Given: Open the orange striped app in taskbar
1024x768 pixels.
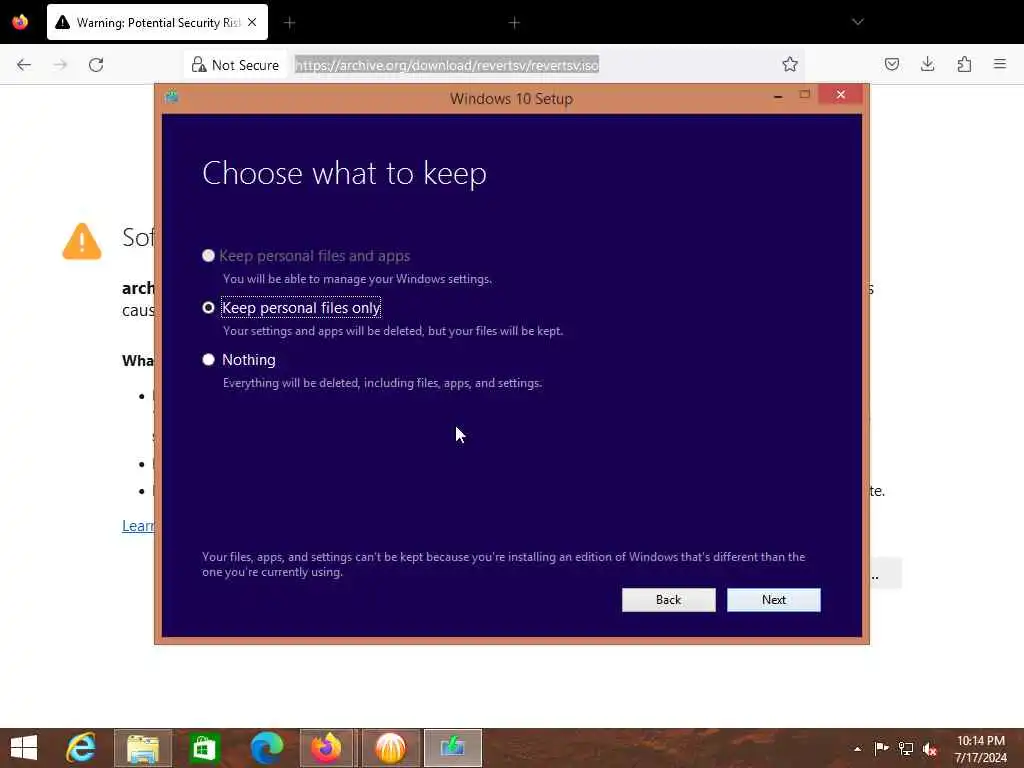Looking at the screenshot, I should (390, 748).
